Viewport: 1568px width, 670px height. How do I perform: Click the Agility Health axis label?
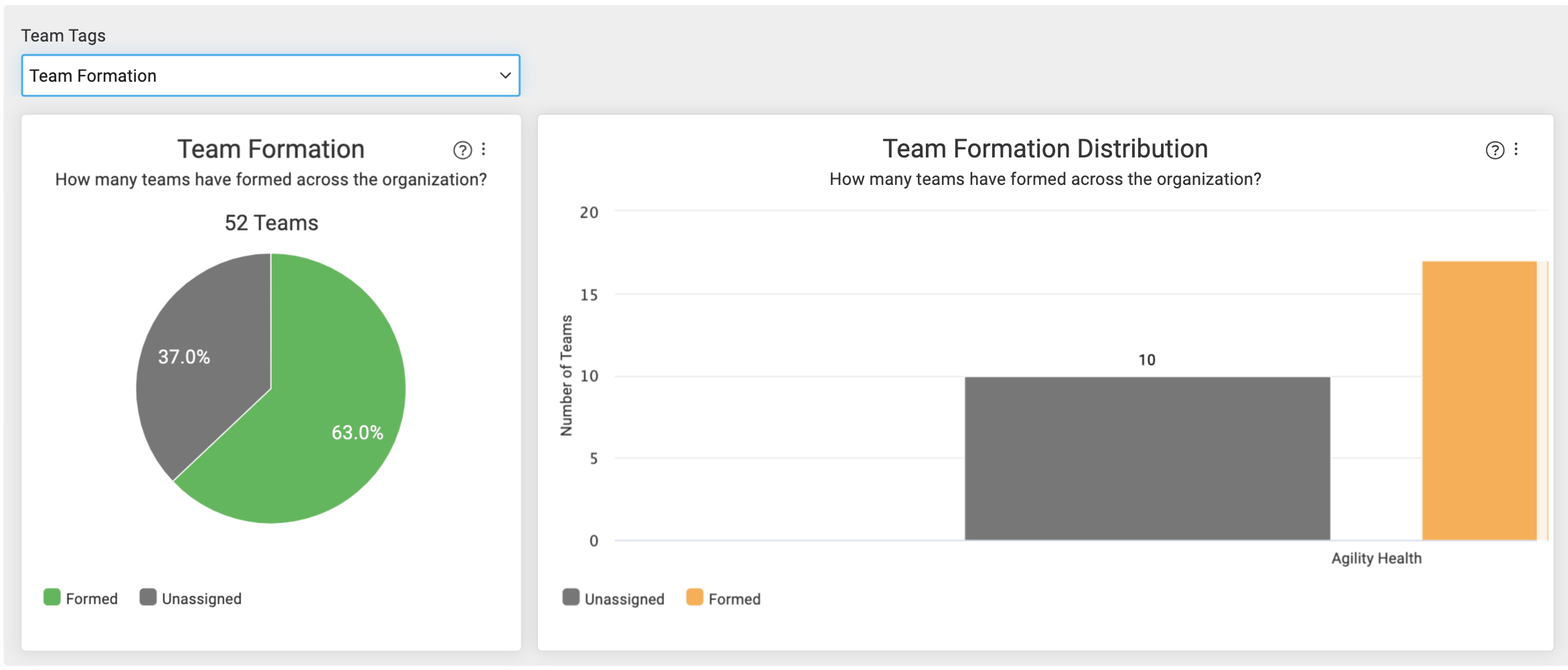pos(1376,558)
